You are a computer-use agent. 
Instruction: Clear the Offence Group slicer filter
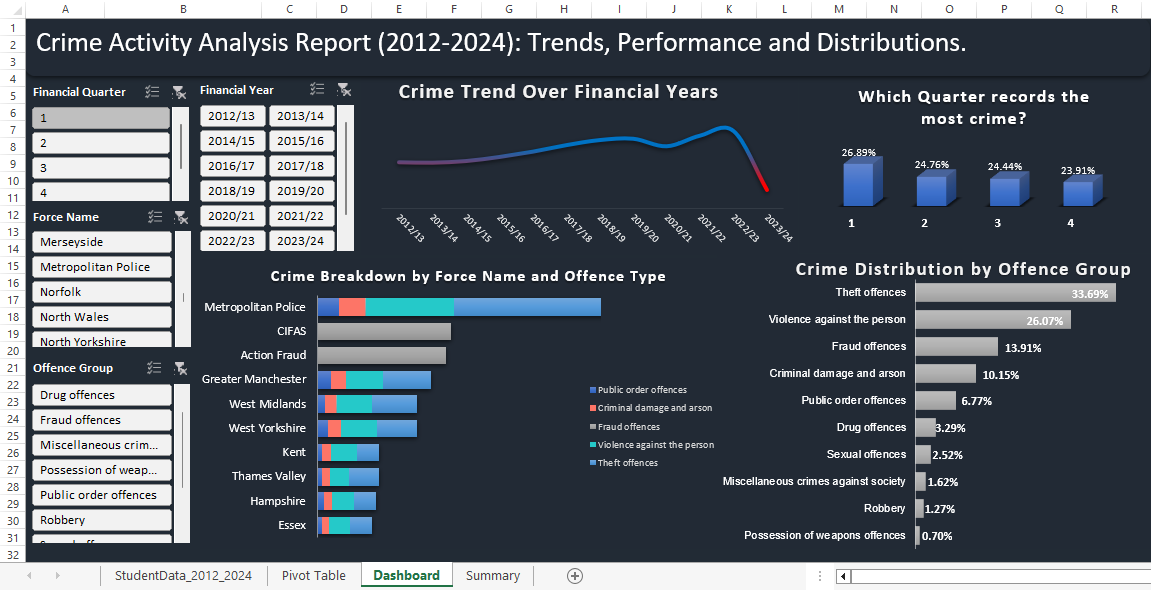pos(179,368)
